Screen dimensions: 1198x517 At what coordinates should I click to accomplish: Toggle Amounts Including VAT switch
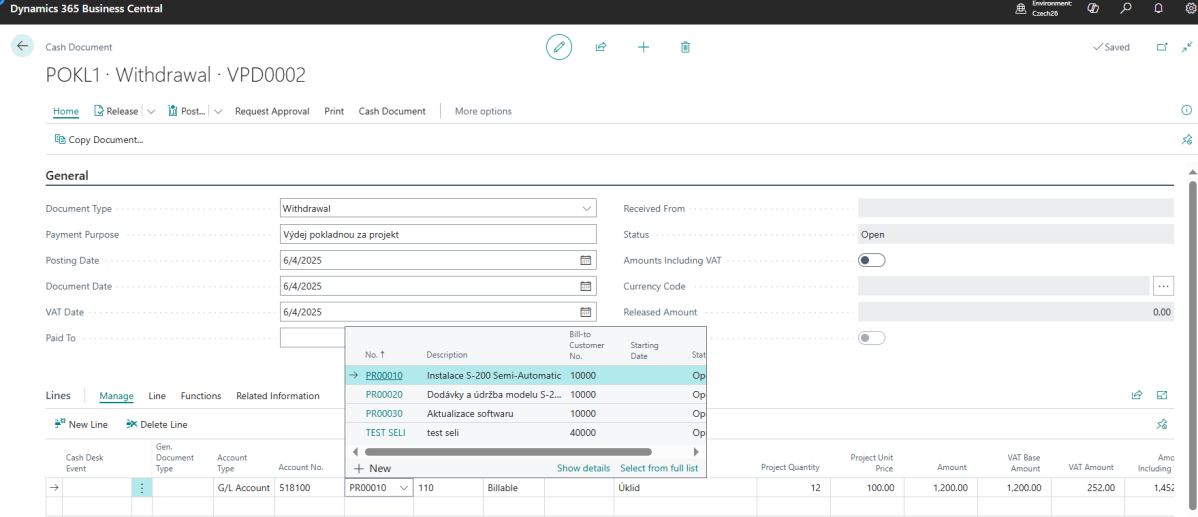(871, 260)
